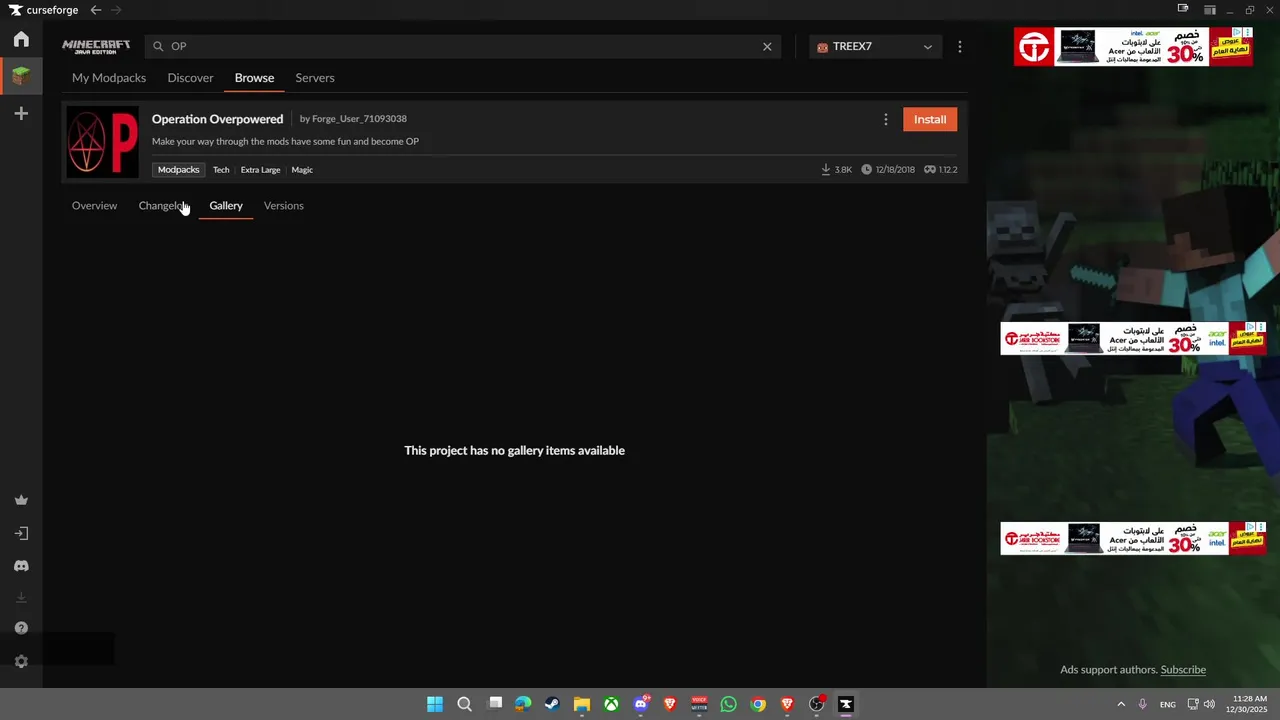1280x720 pixels.
Task: Select the Minecraft game icon in sidebar
Action: point(21,76)
